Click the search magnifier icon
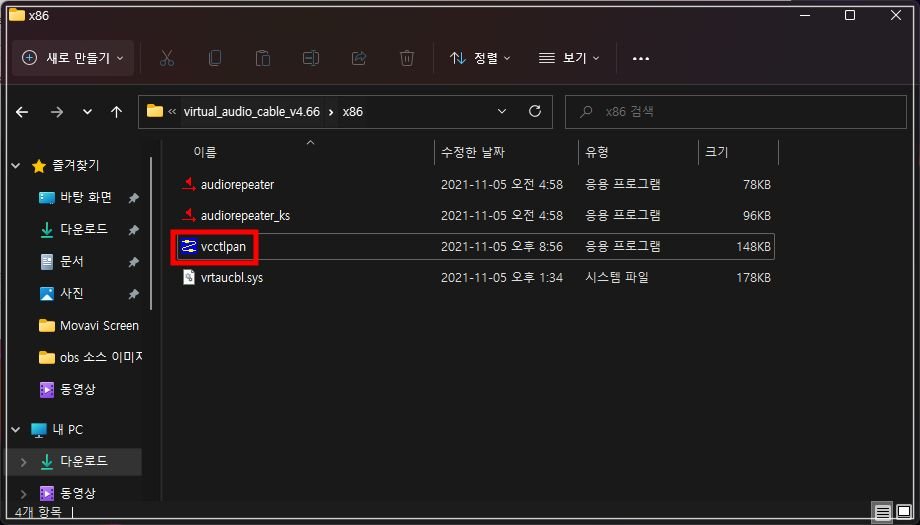This screenshot has height=525, width=920. pos(586,111)
